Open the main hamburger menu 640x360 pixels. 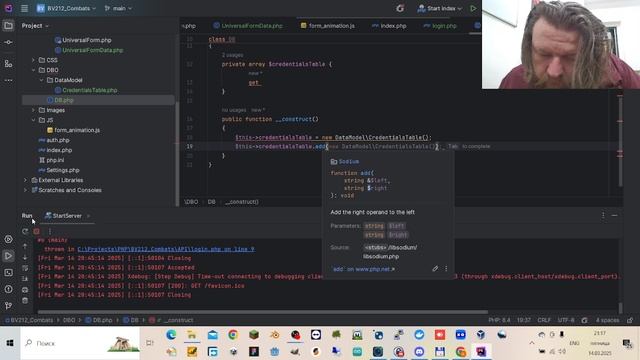(24, 8)
